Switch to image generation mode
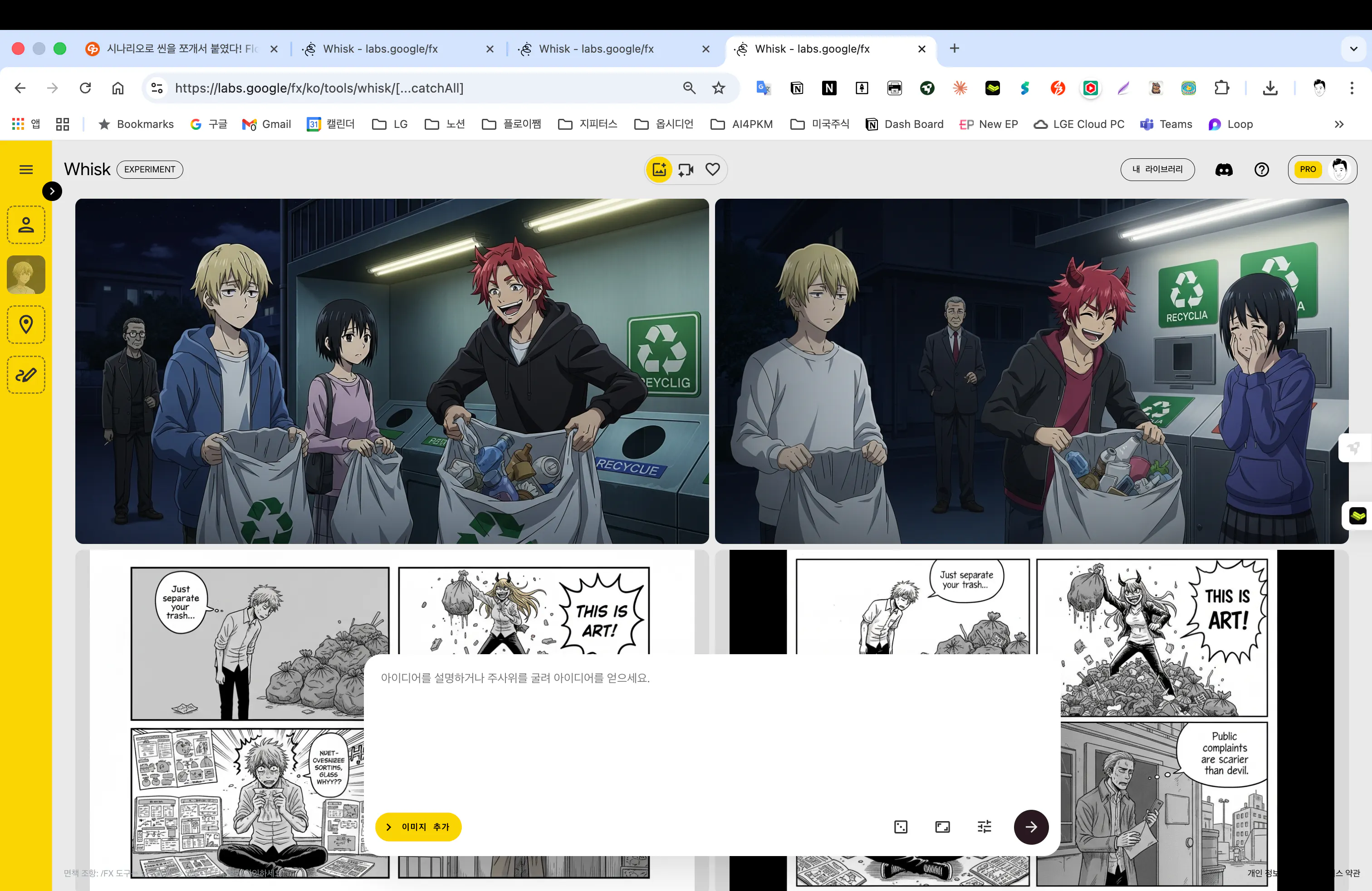The width and height of the screenshot is (1372, 891). 659,169
